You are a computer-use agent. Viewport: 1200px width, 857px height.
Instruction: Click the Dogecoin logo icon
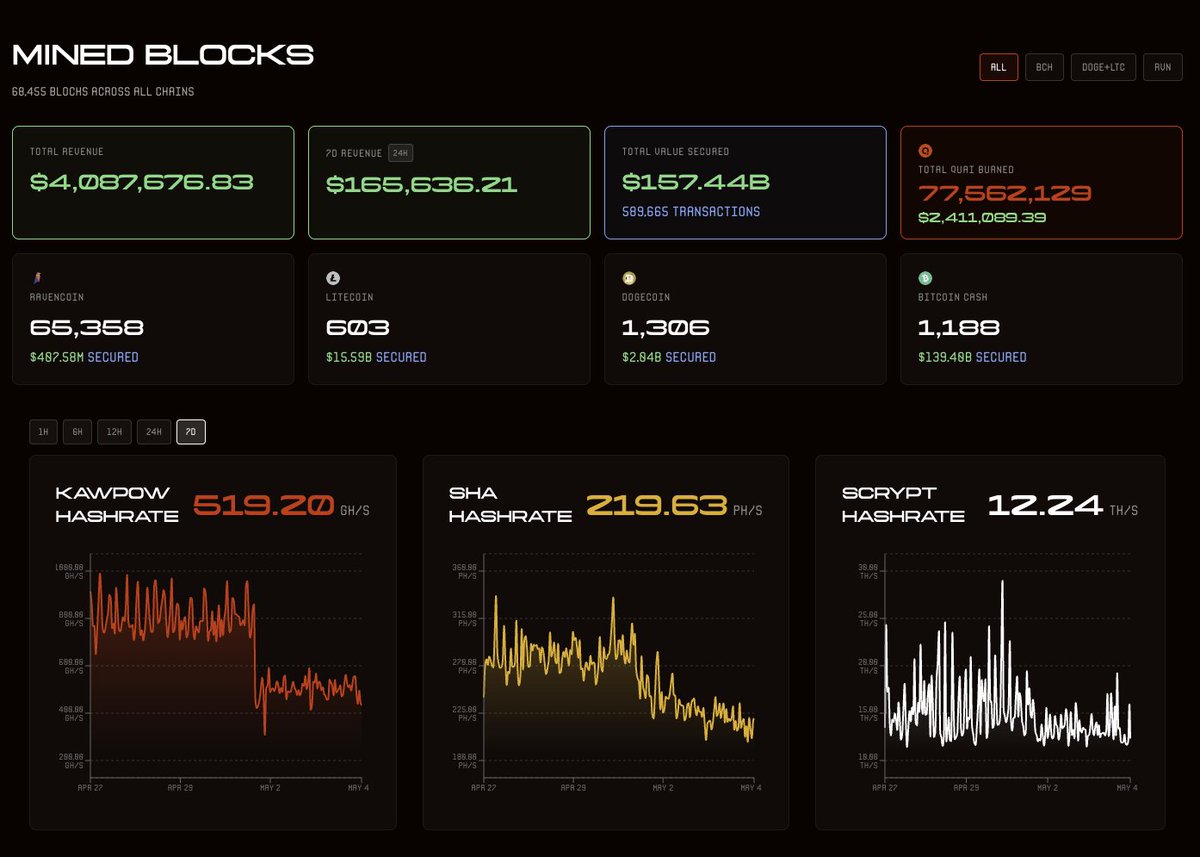(x=629, y=279)
